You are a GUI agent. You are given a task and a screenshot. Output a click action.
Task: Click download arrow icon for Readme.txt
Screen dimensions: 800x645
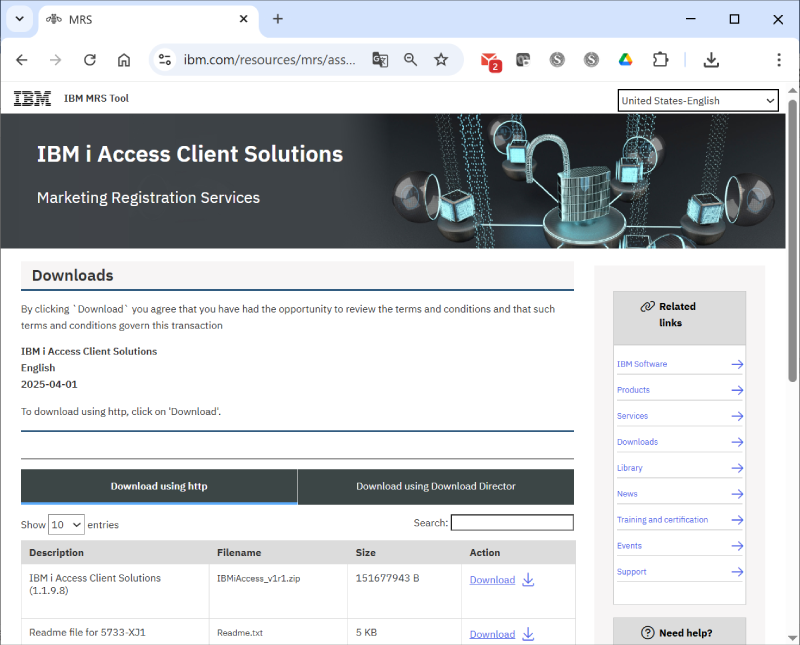528,634
